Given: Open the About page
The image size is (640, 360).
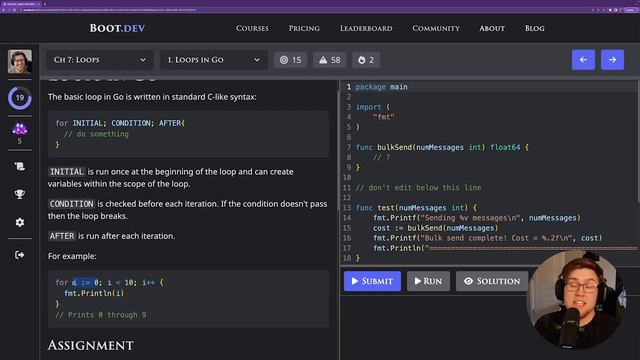Looking at the screenshot, I should click(492, 28).
